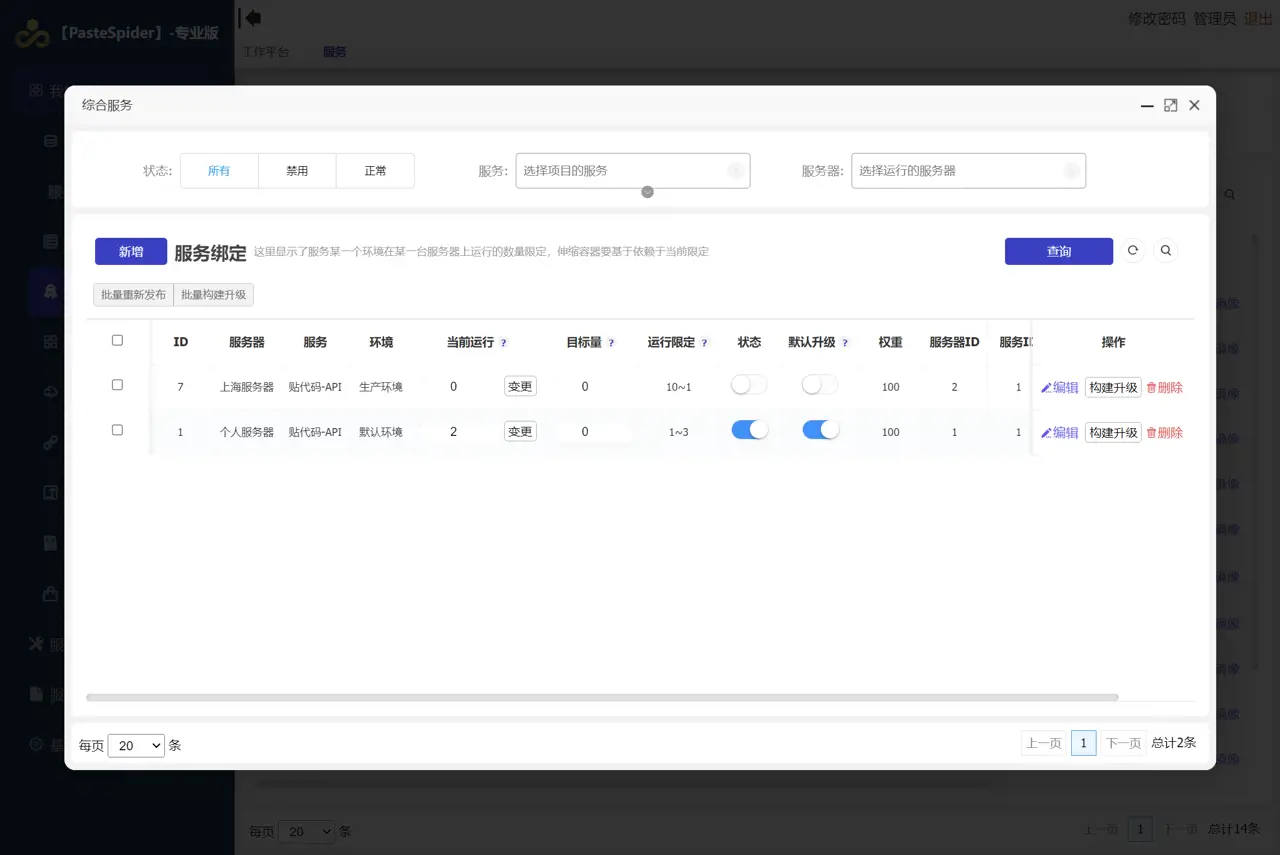1280x855 pixels.
Task: Click the 新增 button
Action: pyautogui.click(x=131, y=252)
